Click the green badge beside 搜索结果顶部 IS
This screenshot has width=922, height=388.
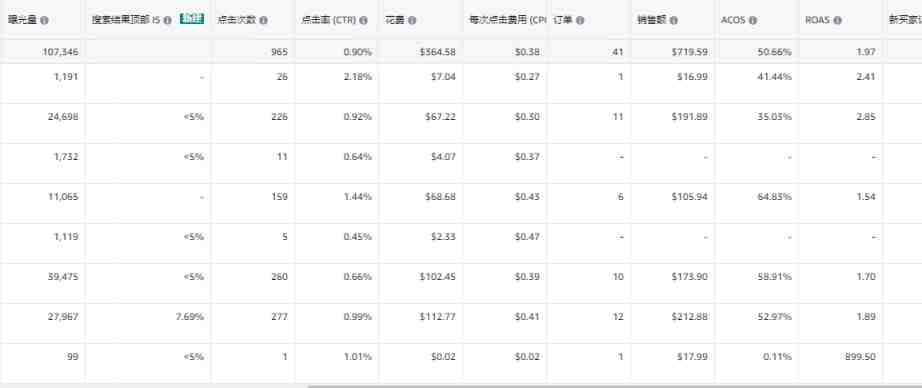(192, 20)
